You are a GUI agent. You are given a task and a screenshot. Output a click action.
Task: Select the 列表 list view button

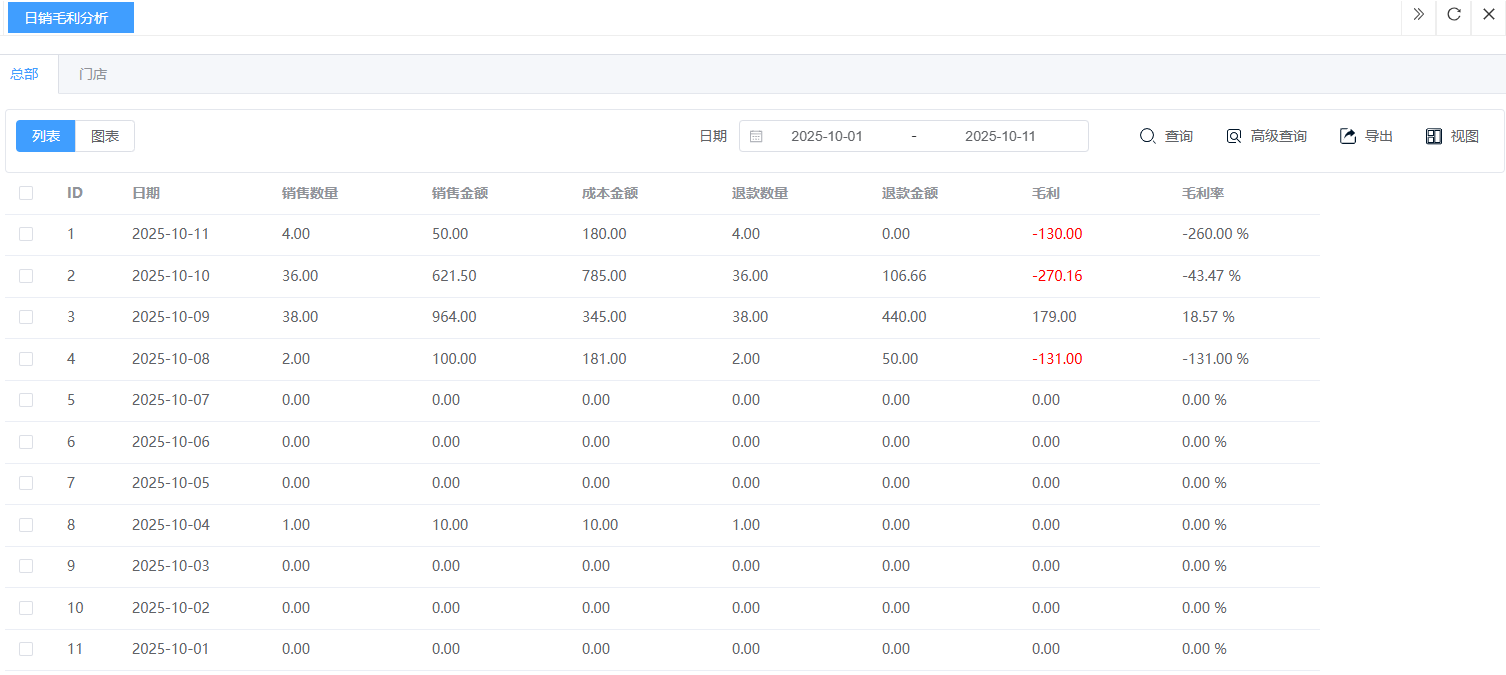coord(46,136)
